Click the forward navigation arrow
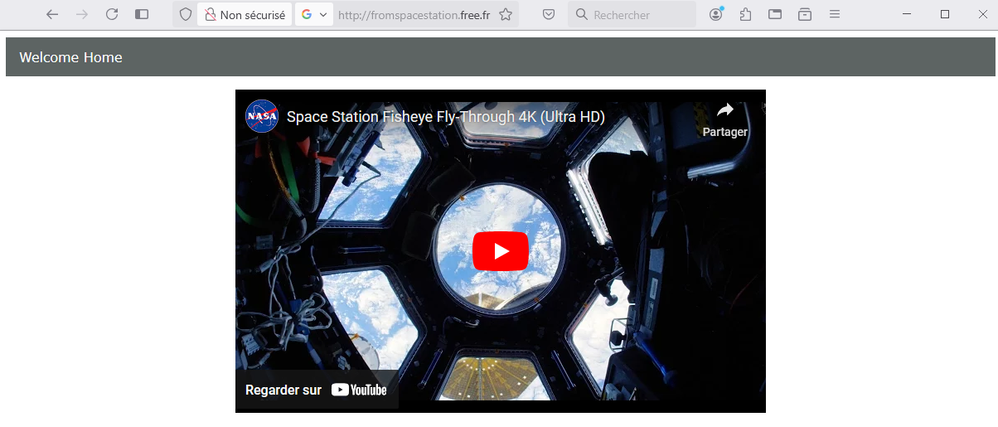998x427 pixels. click(82, 15)
